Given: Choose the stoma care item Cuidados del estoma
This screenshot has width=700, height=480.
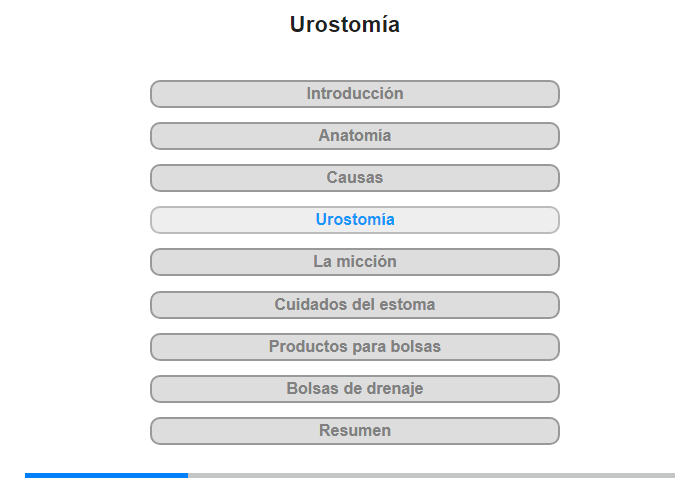Looking at the screenshot, I should [x=354, y=305].
